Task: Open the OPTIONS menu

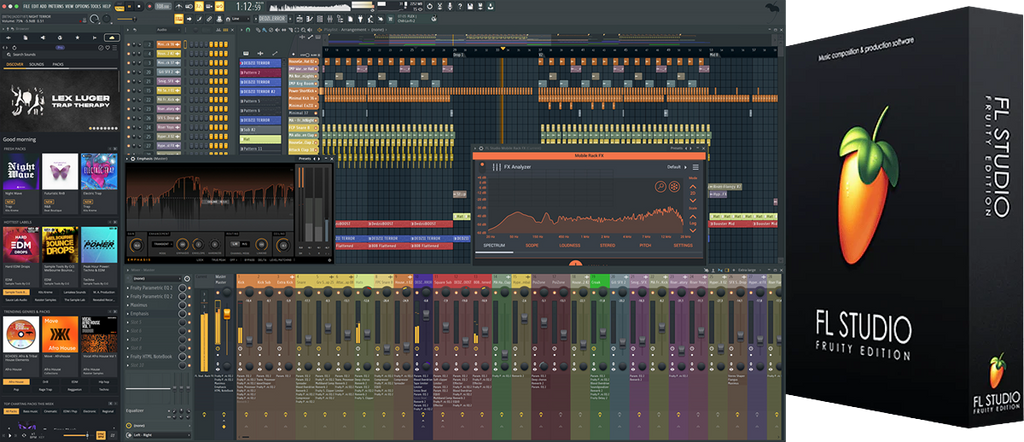Action: tap(82, 7)
